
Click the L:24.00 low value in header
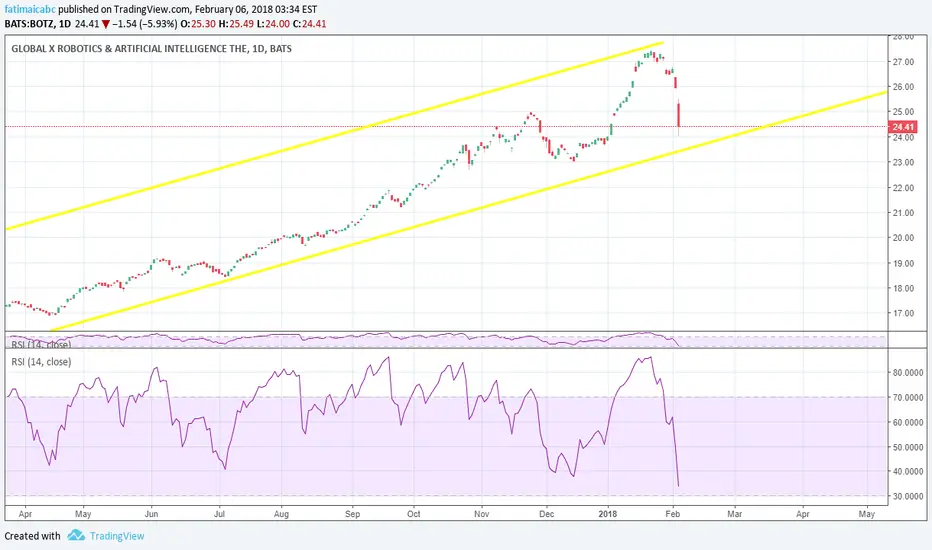(x=273, y=24)
